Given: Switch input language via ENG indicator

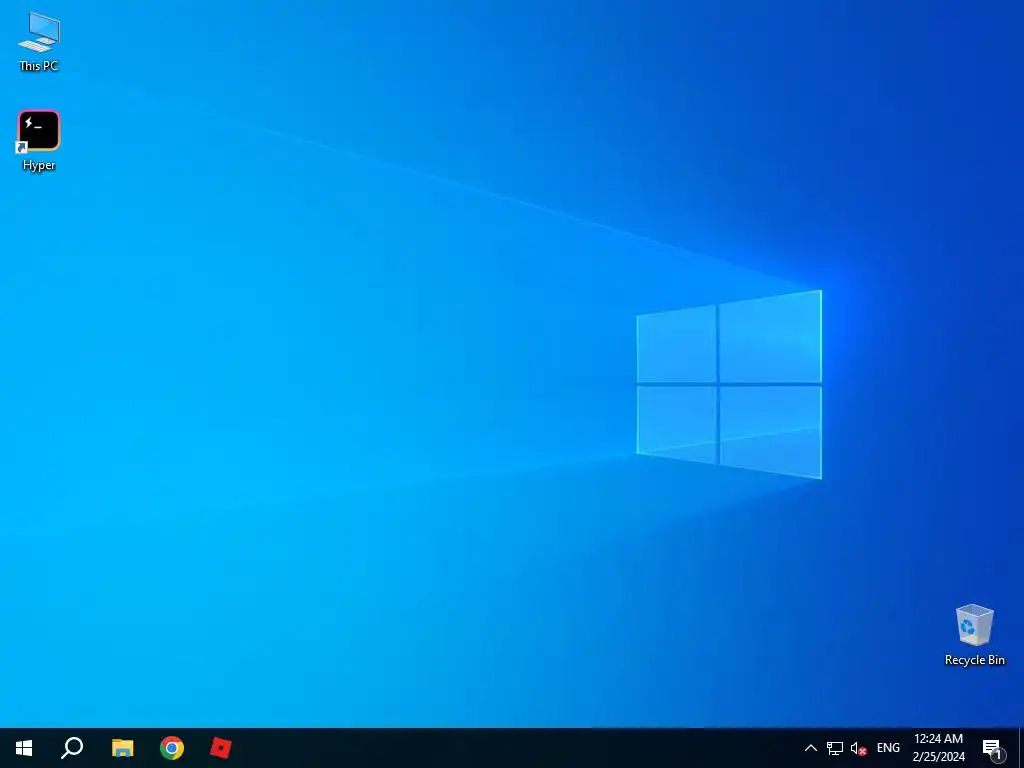Looking at the screenshot, I should [x=888, y=748].
